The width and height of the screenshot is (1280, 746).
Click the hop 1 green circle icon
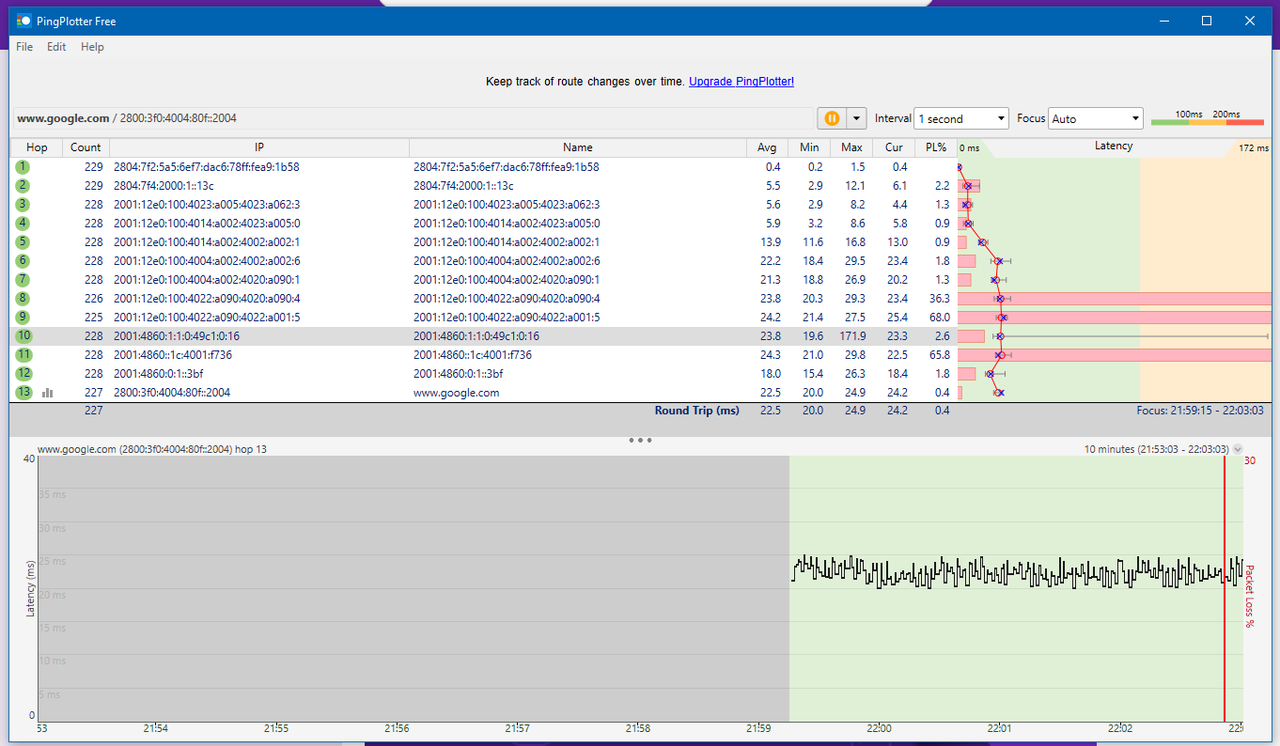coord(22,167)
